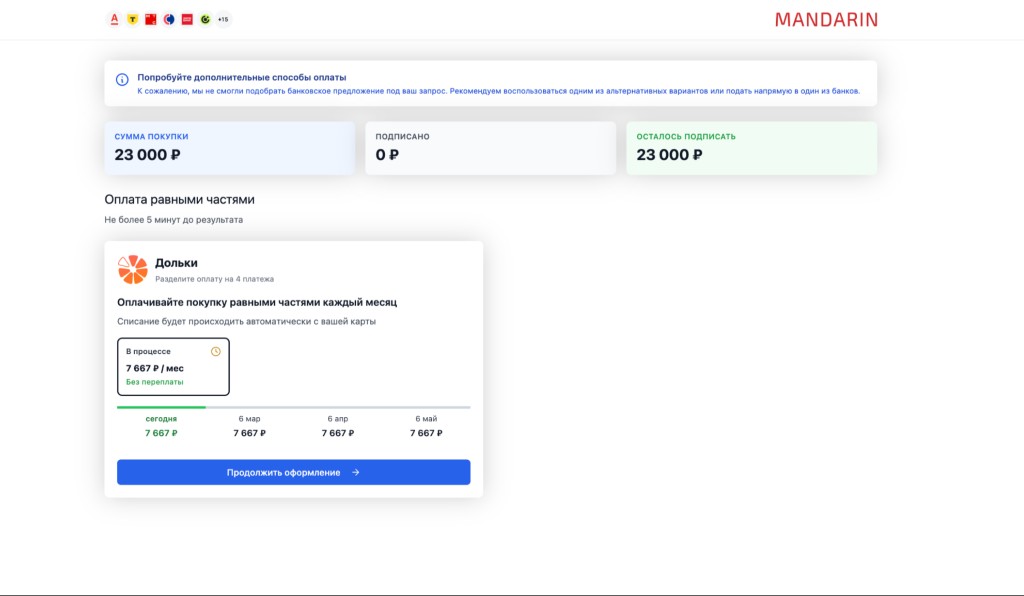Click the blue info icon in the notice banner

tap(122, 79)
